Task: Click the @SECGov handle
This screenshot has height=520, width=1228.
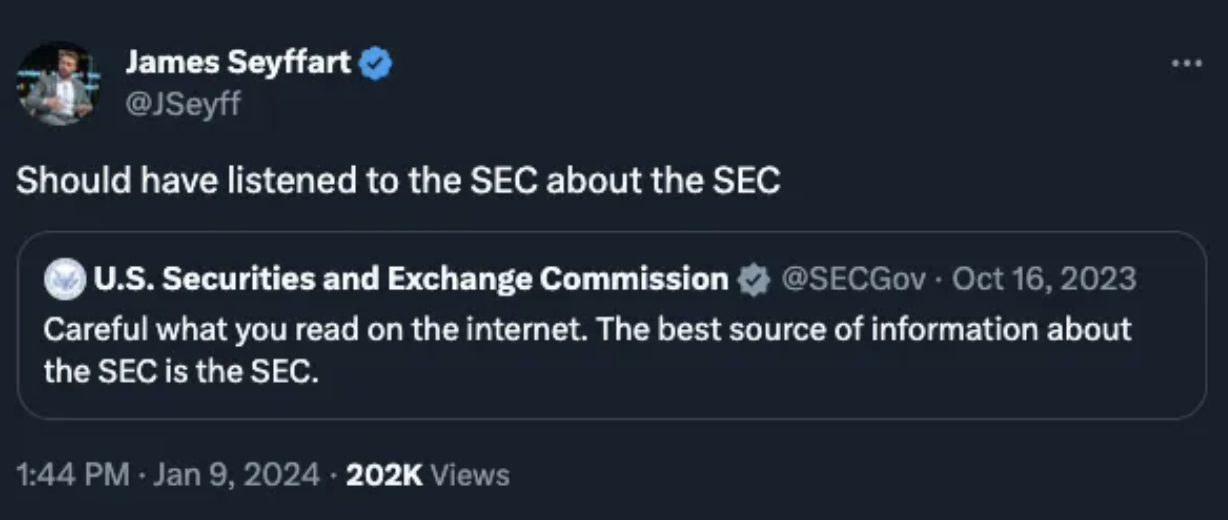Action: point(852,279)
